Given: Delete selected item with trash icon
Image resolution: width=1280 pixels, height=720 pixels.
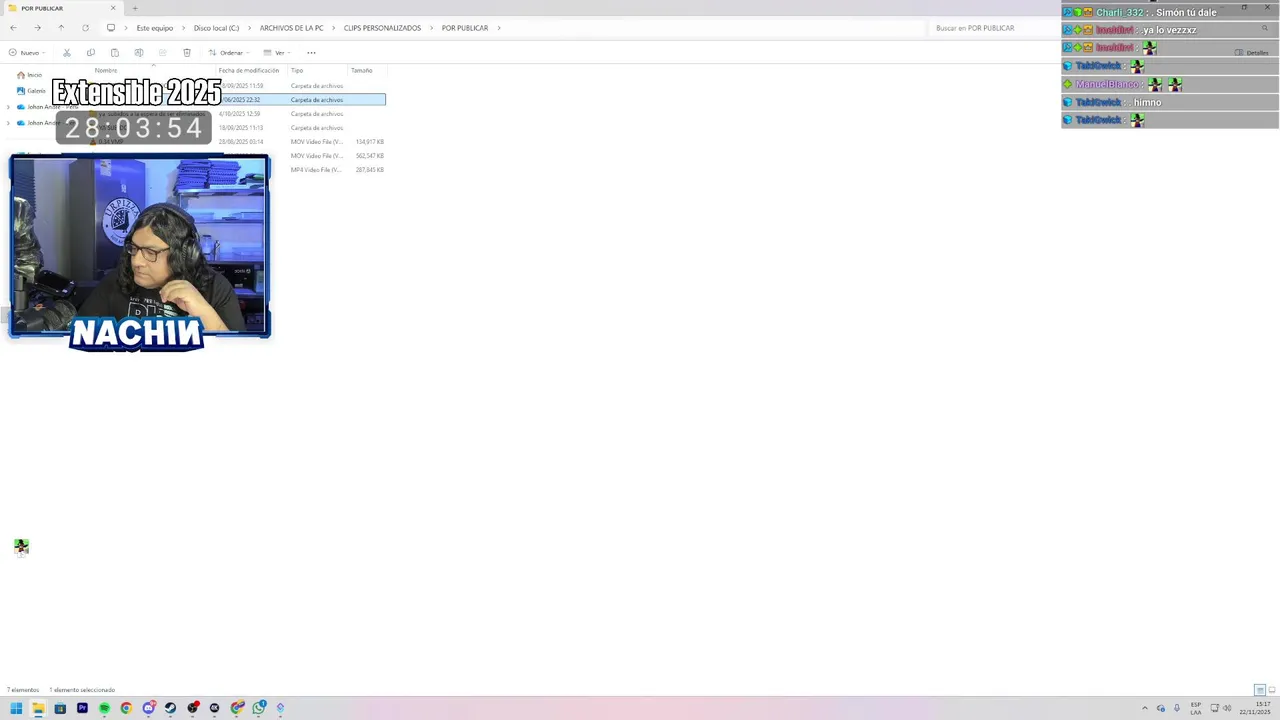Looking at the screenshot, I should (187, 53).
